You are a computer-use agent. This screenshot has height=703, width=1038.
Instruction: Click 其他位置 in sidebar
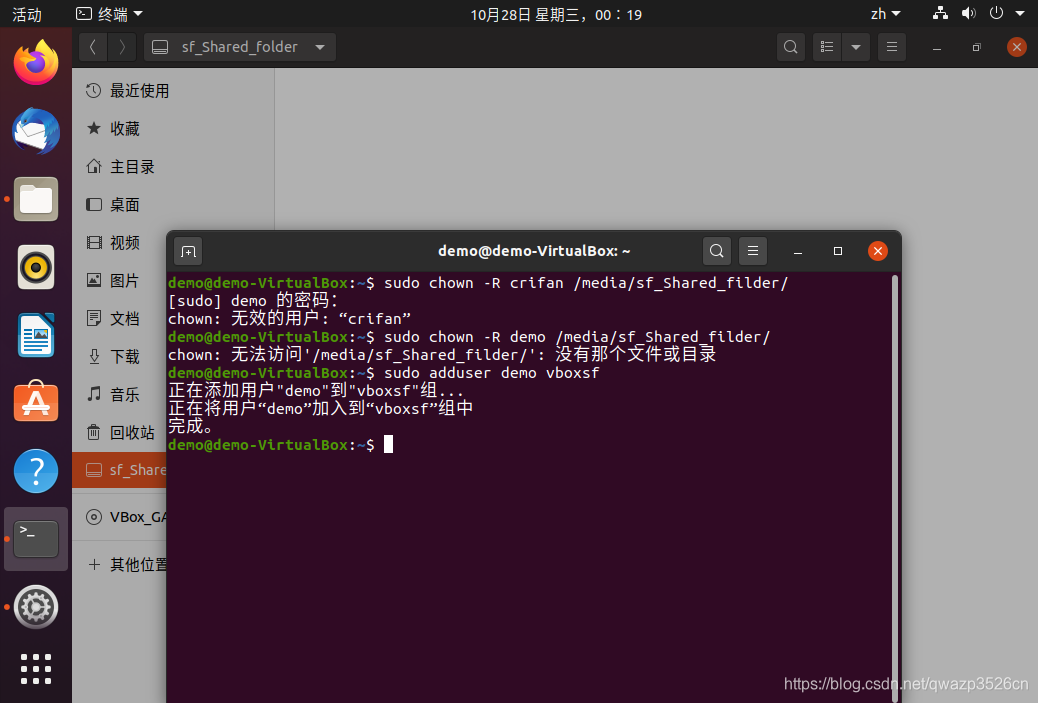click(120, 565)
